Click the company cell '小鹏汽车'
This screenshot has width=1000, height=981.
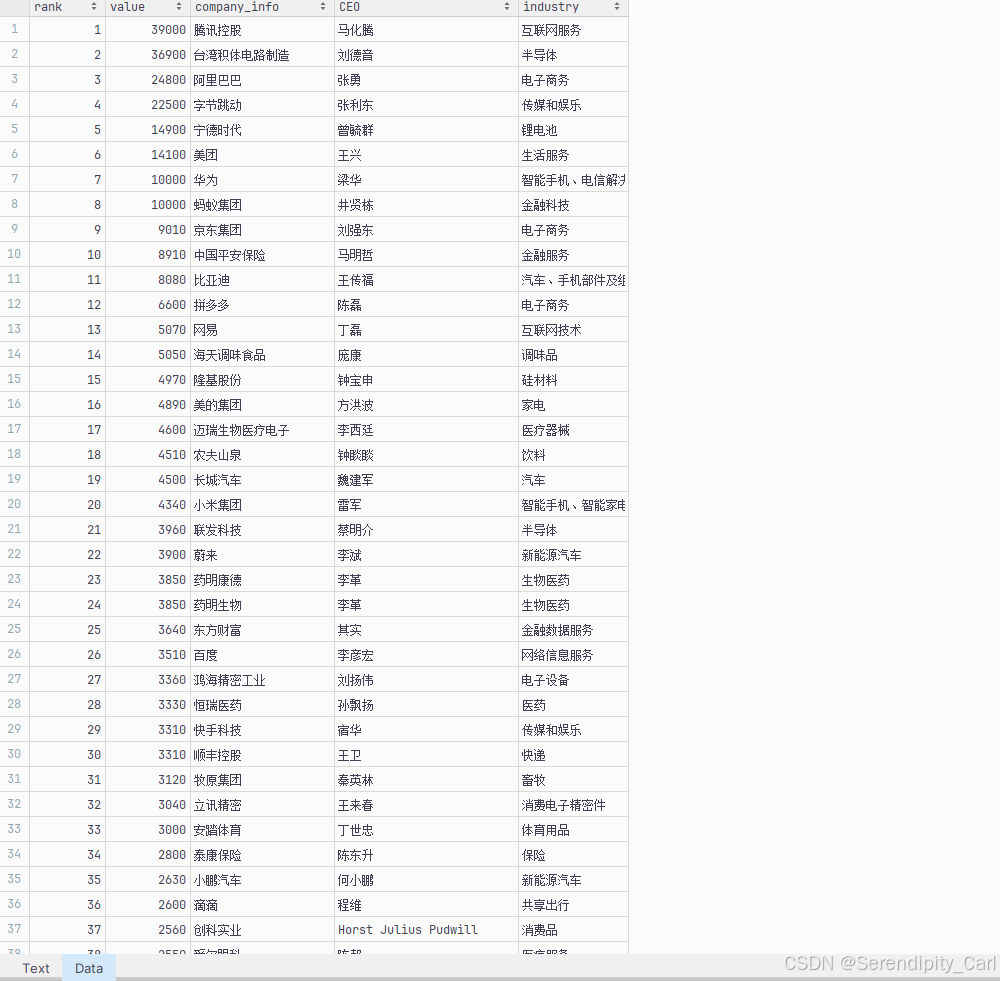(x=262, y=880)
